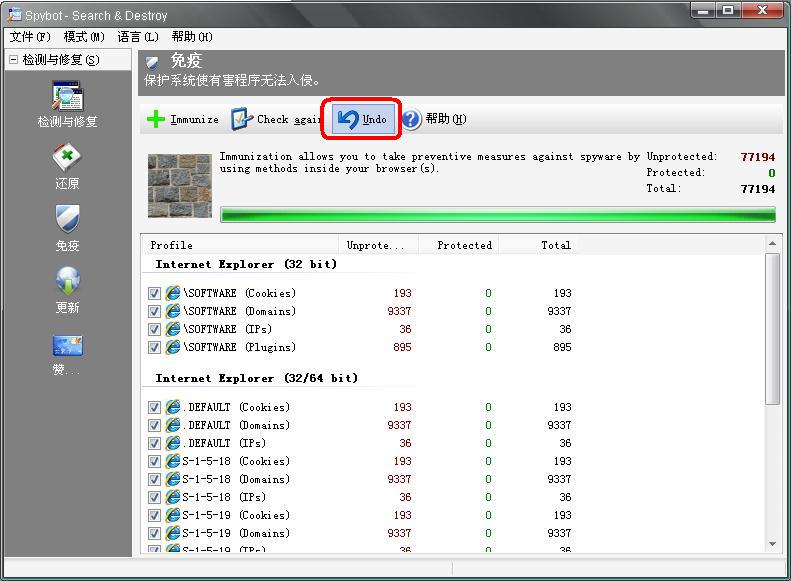This screenshot has width=791, height=581.
Task: Uncheck the S-1-5-18 (Cookies) checkbox
Action: tap(154, 461)
